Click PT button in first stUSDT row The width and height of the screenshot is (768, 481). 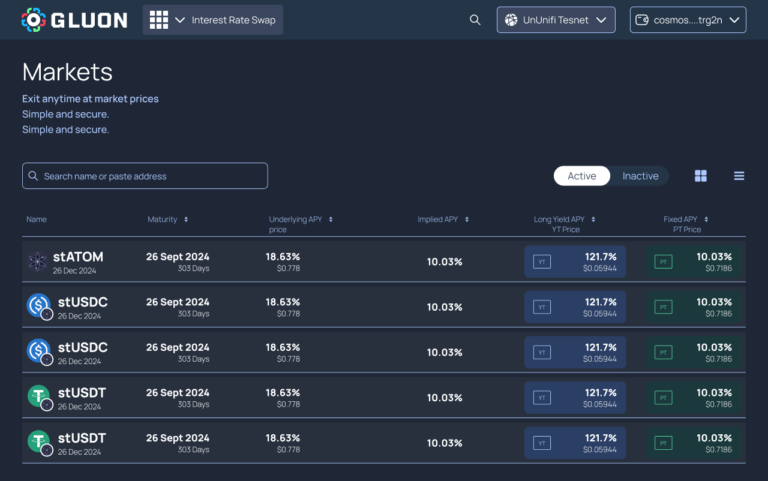click(x=694, y=398)
